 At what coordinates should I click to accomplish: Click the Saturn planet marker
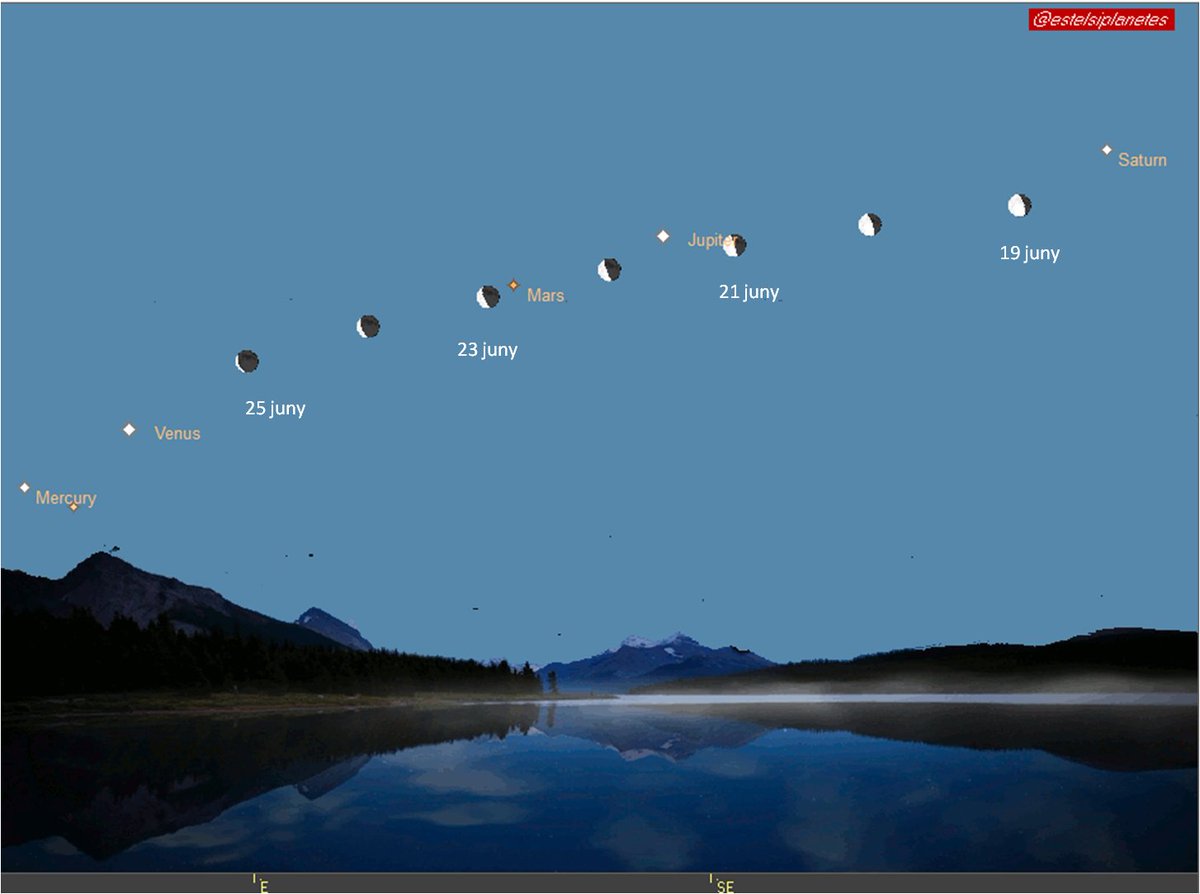[1106, 150]
